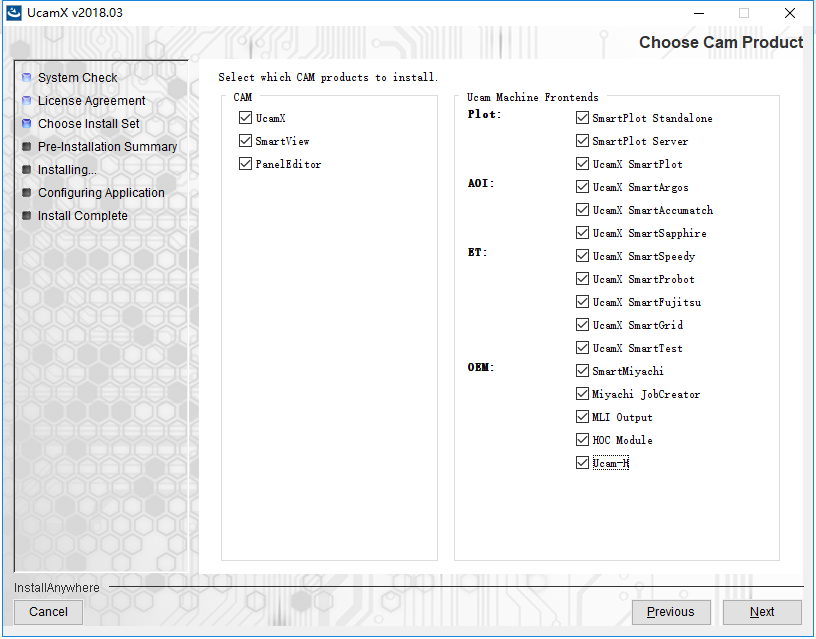Click UcamX app icon in title bar
The height and width of the screenshot is (639, 816).
[x=14, y=12]
